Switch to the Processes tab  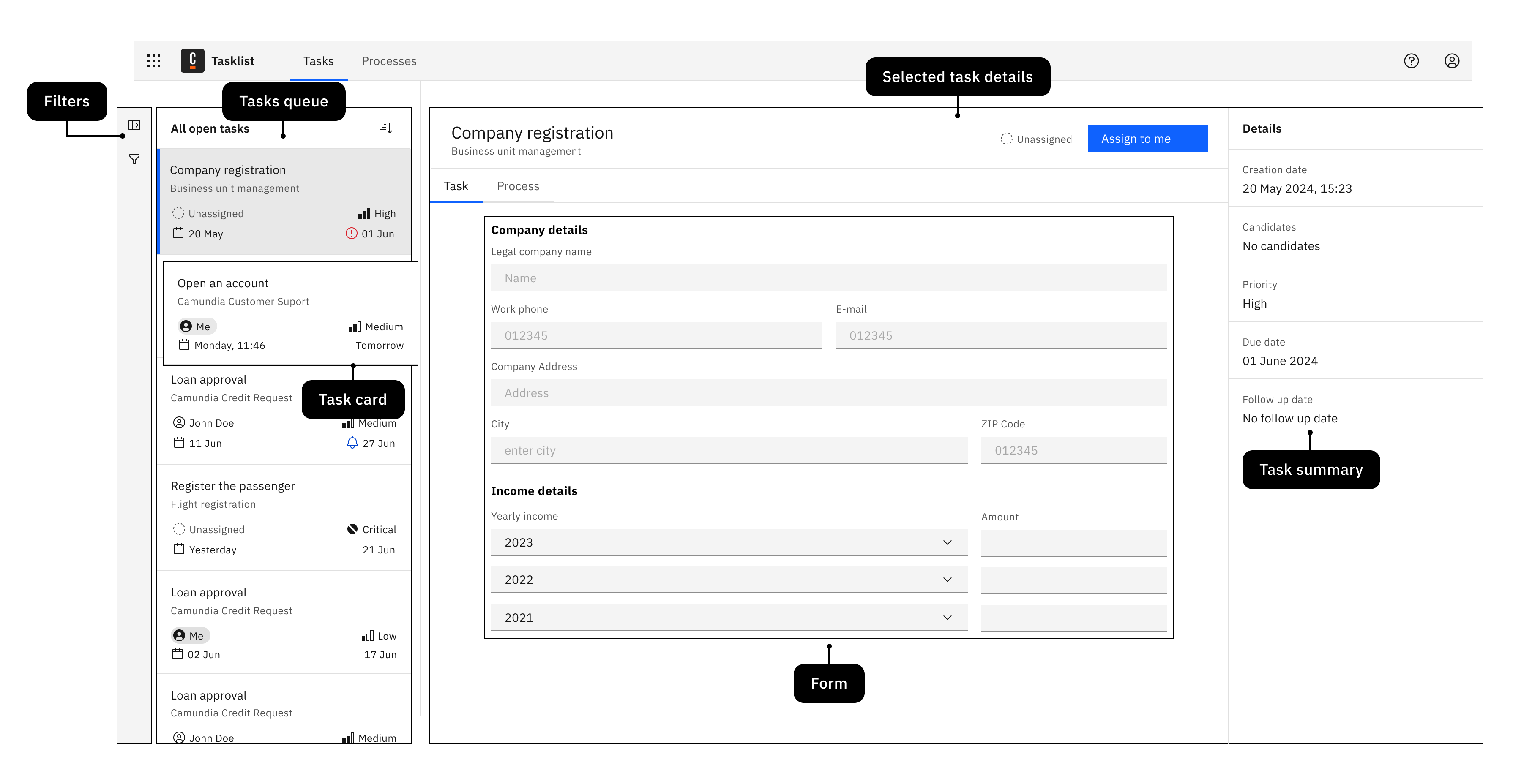tap(388, 60)
